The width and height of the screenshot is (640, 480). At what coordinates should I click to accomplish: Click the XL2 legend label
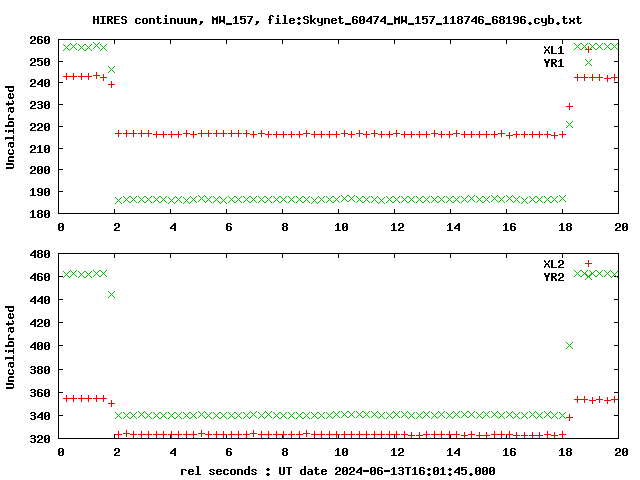click(x=553, y=264)
